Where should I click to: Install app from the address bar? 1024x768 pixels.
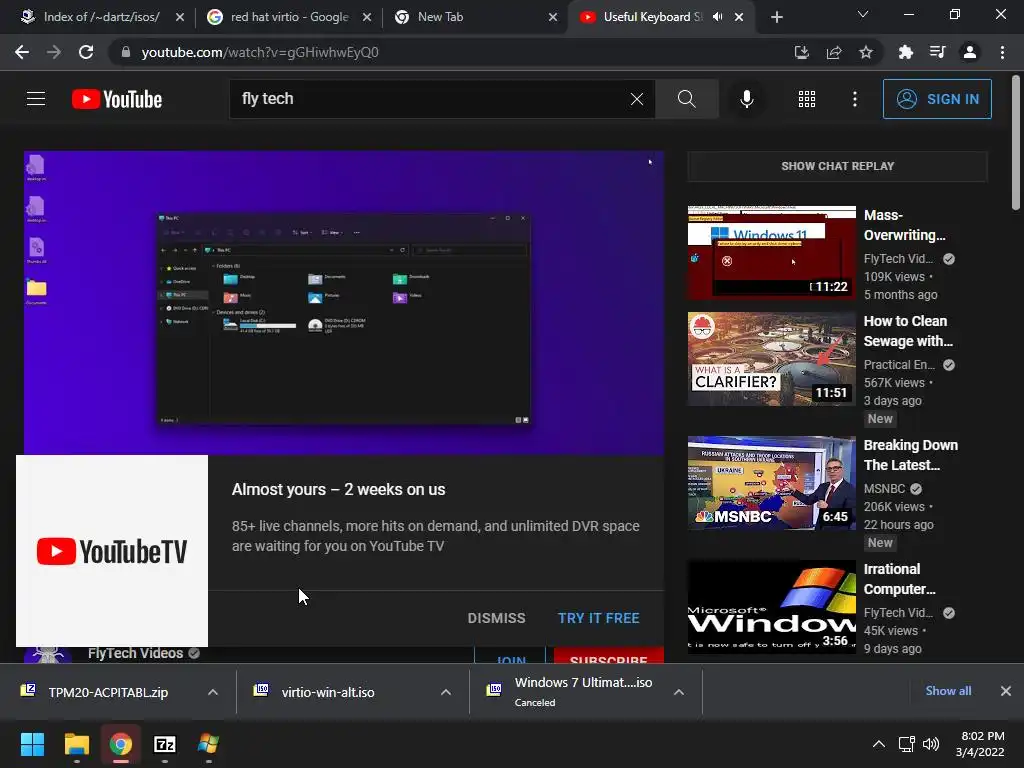click(801, 52)
